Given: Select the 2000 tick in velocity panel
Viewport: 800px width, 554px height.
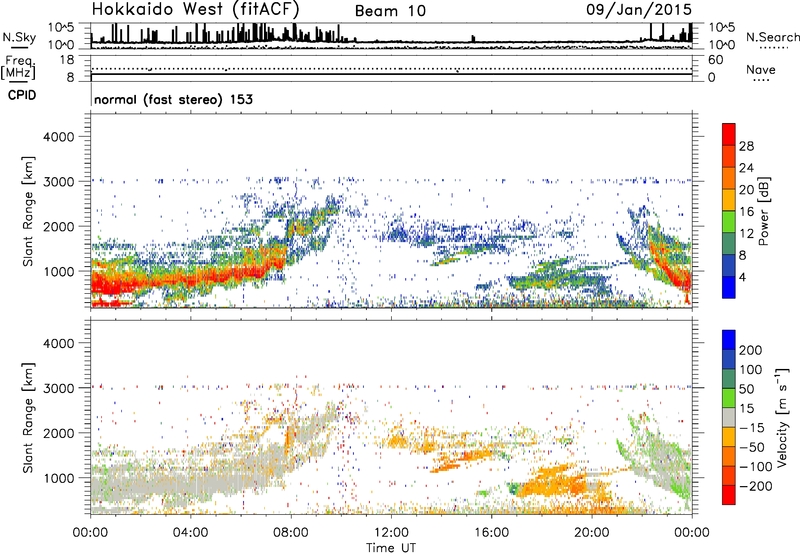Looking at the screenshot, I should click(x=59, y=433).
